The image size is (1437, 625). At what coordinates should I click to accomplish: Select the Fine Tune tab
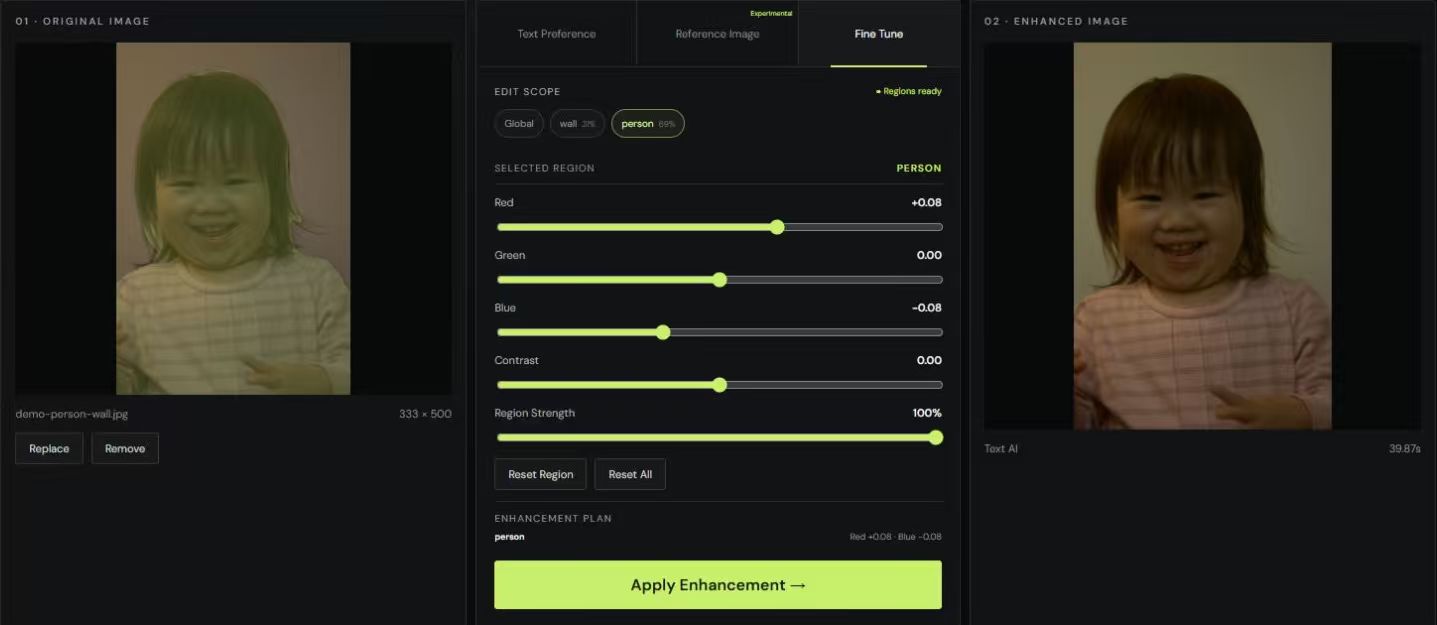pyautogui.click(x=878, y=34)
